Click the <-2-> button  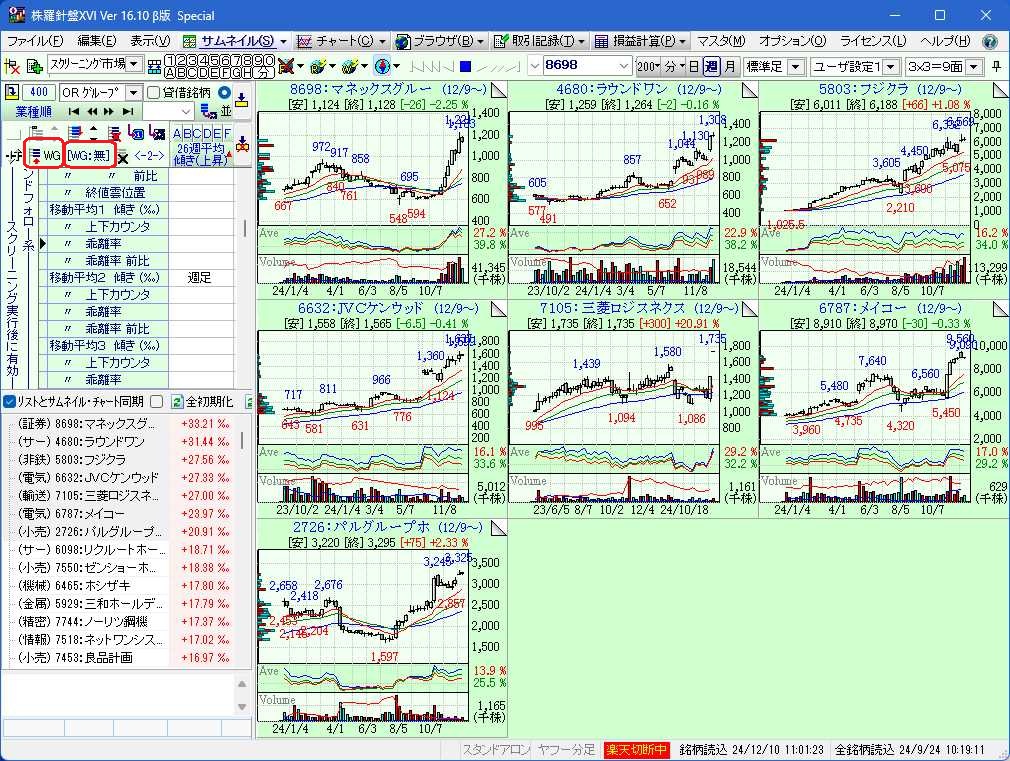point(149,156)
